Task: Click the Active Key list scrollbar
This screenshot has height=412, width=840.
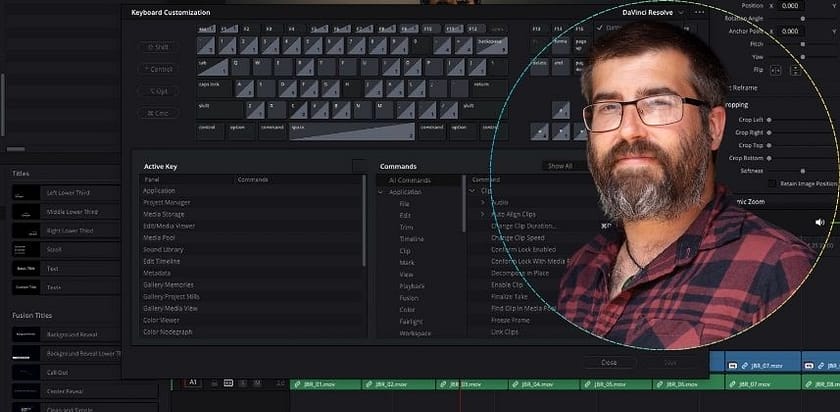Action: click(x=364, y=221)
